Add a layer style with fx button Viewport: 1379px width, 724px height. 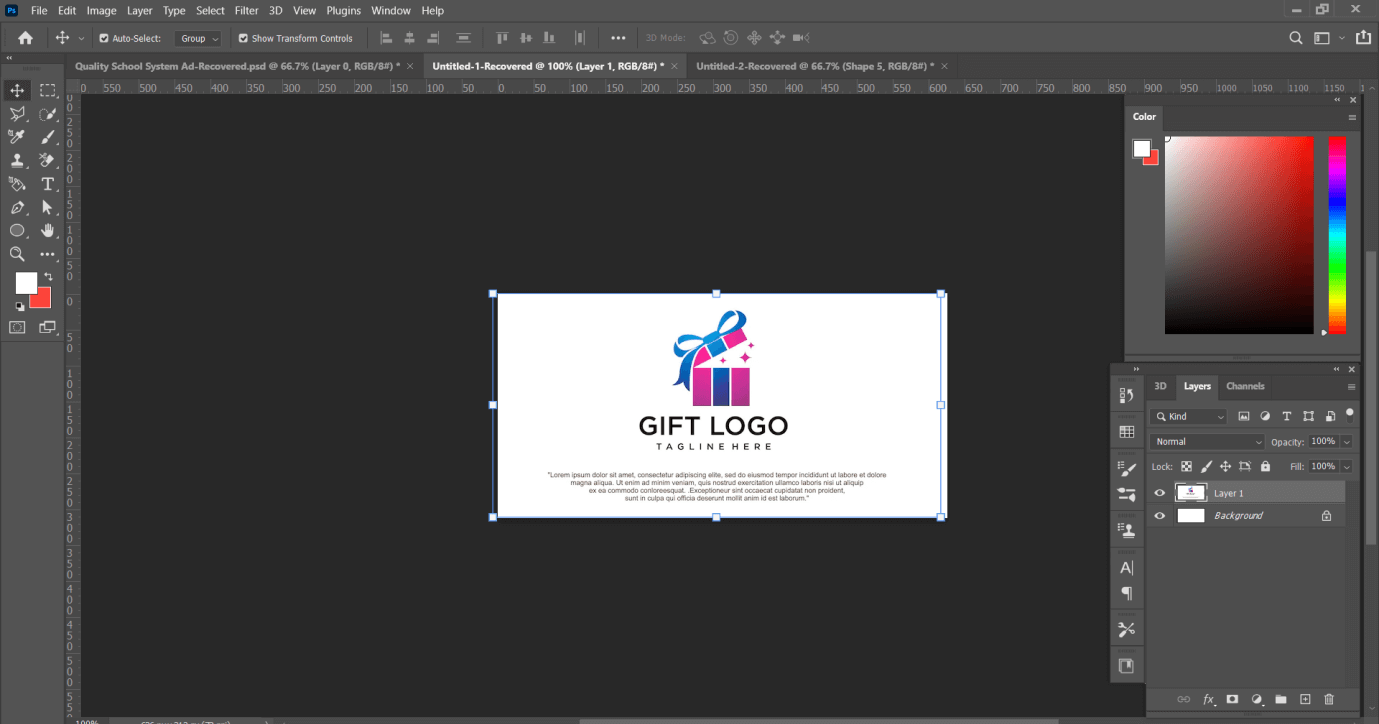tap(1208, 699)
